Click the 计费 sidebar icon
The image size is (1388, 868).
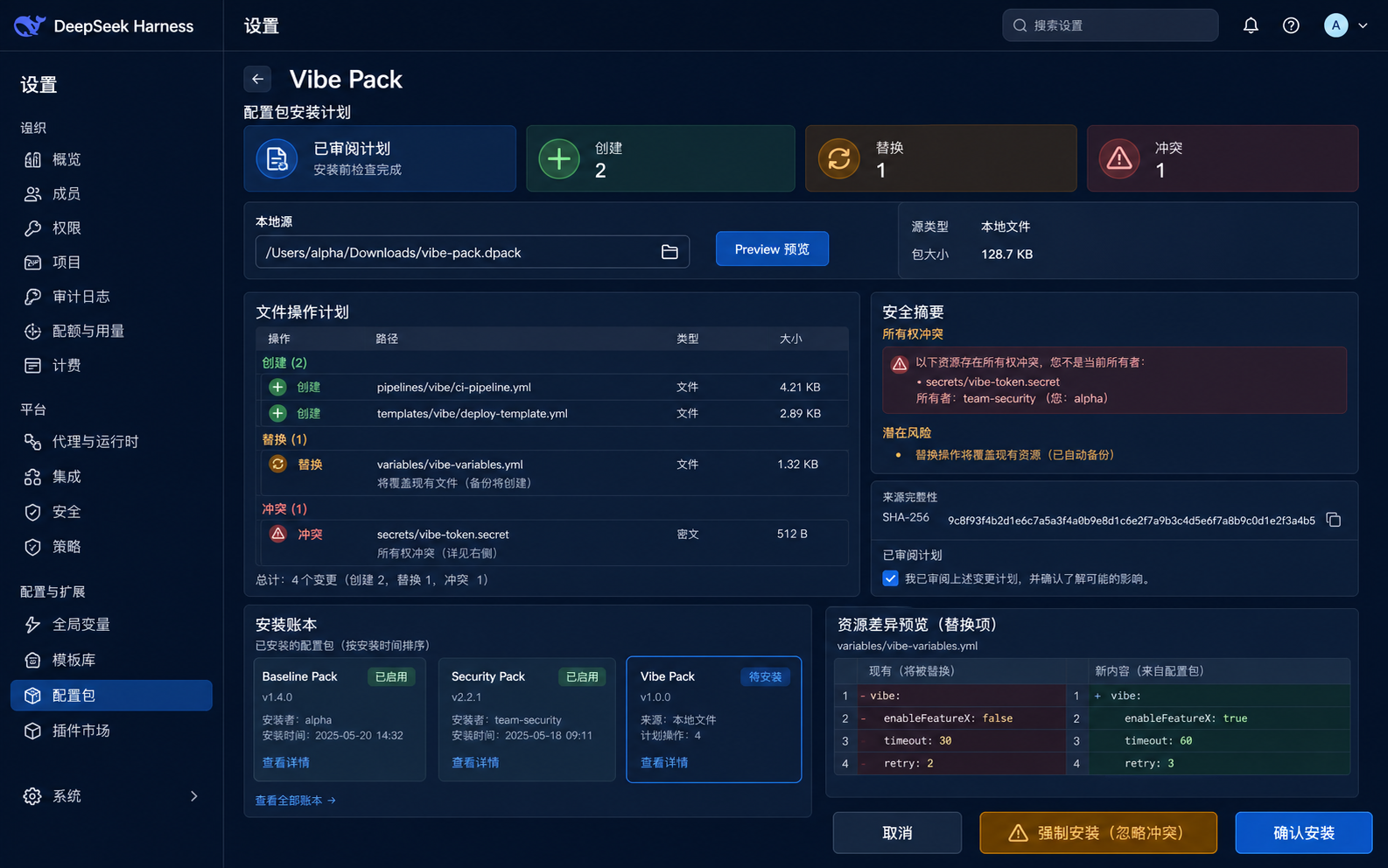click(32, 365)
